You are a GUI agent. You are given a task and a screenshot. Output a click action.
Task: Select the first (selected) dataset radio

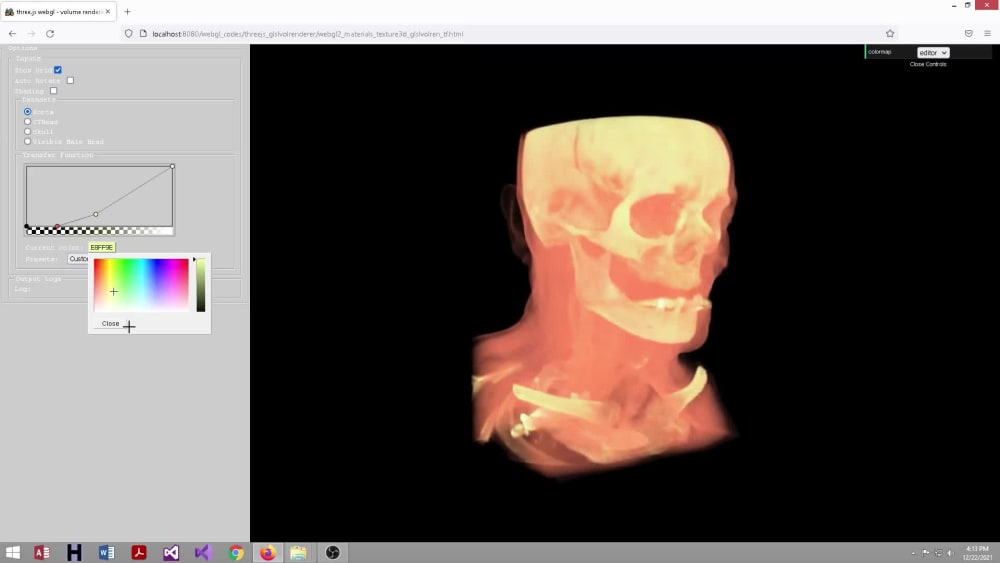[27, 112]
